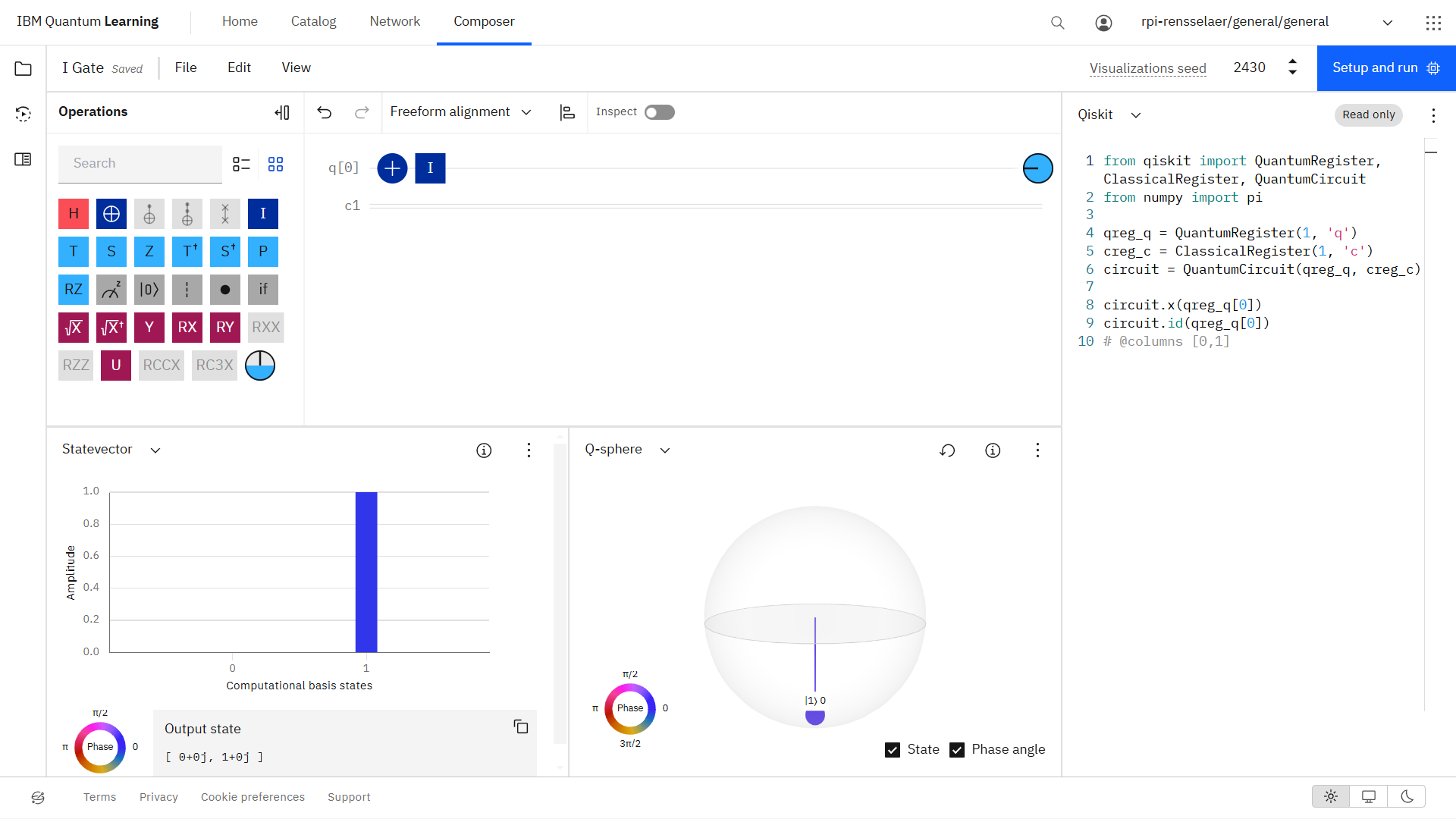Uncheck the State checkbox
The width and height of the screenshot is (1456, 819).
pos(893,750)
